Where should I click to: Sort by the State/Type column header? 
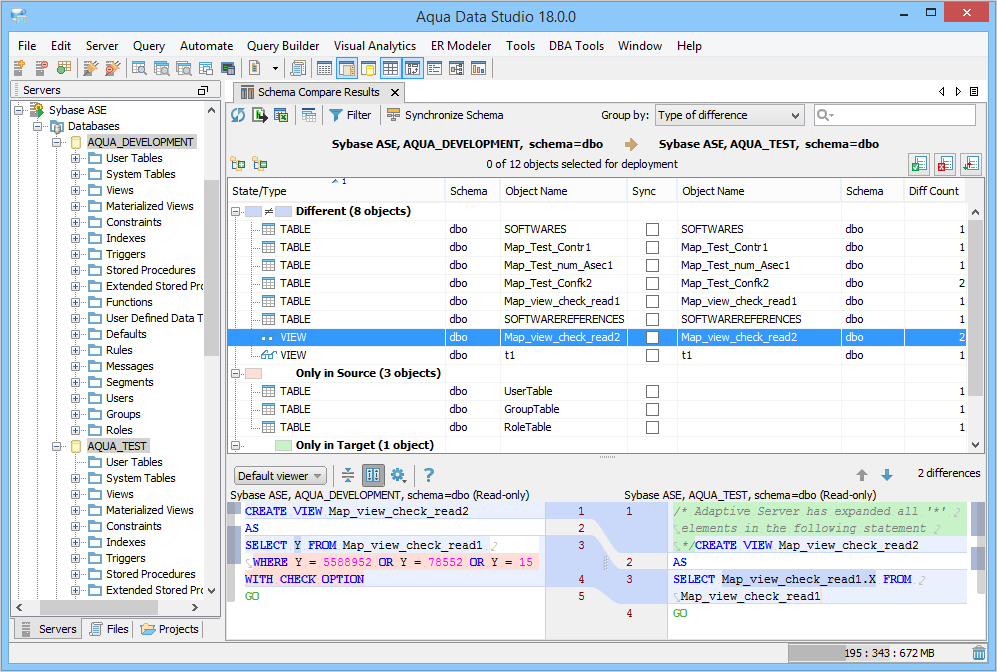click(336, 191)
